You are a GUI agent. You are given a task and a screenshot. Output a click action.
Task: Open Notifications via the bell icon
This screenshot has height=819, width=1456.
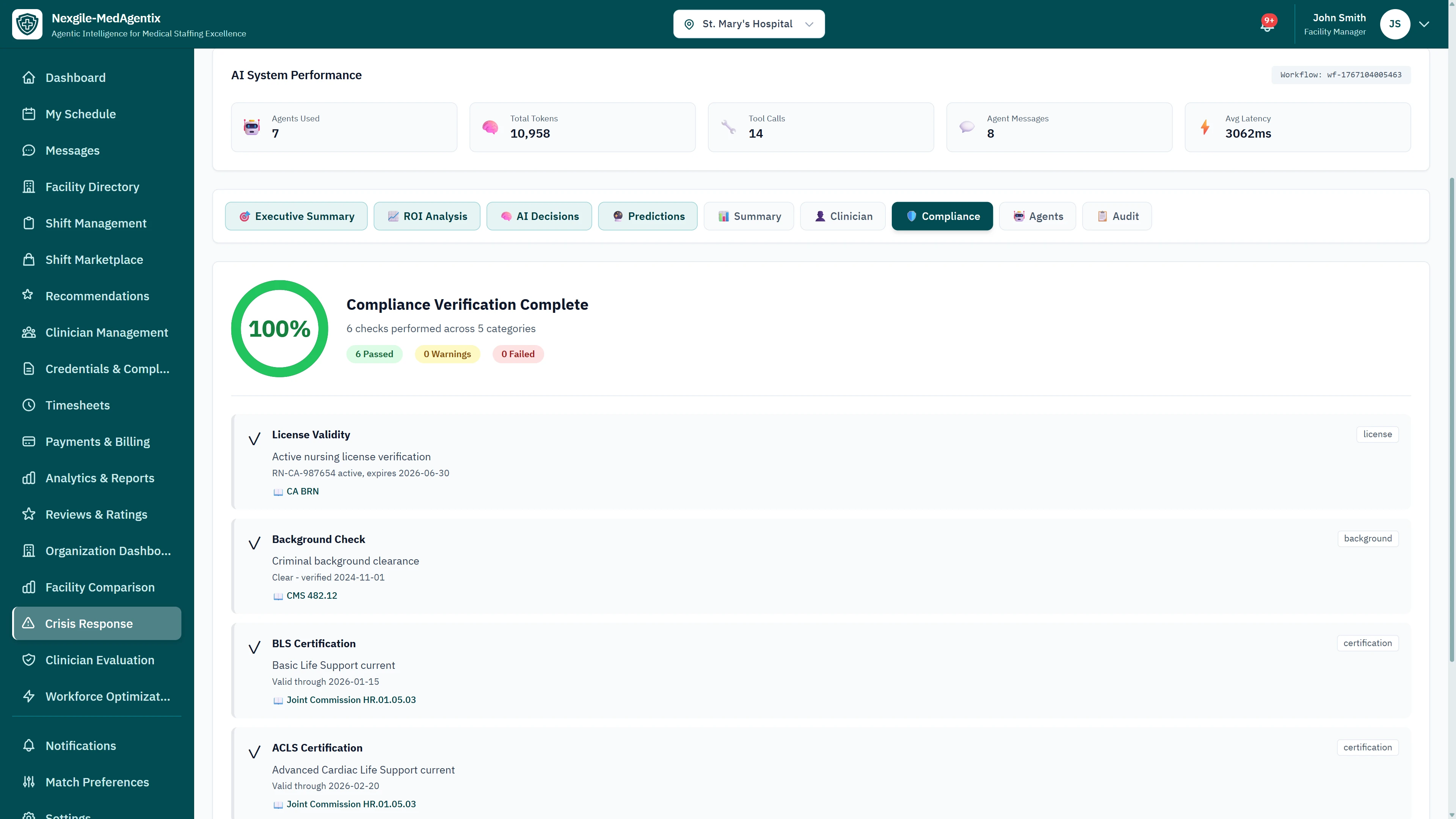(x=30, y=745)
